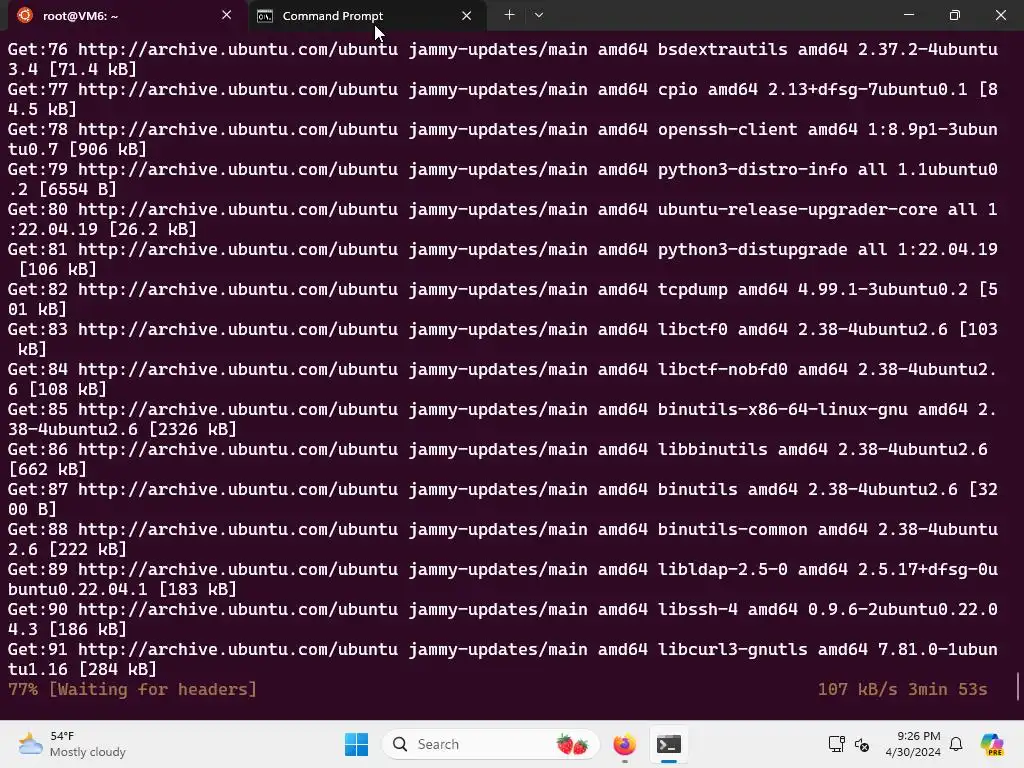Click the Terminal taskbar icon
The width and height of the screenshot is (1024, 768).
click(x=669, y=744)
